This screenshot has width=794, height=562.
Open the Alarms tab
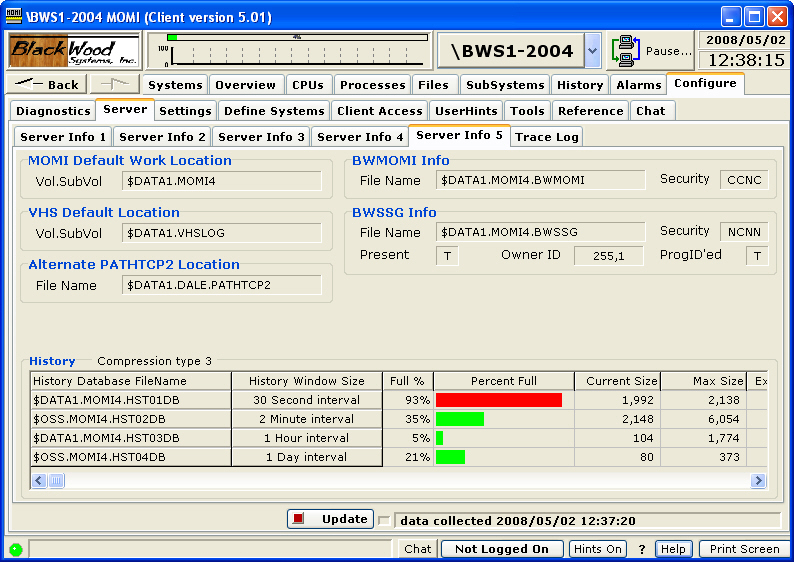click(x=638, y=85)
